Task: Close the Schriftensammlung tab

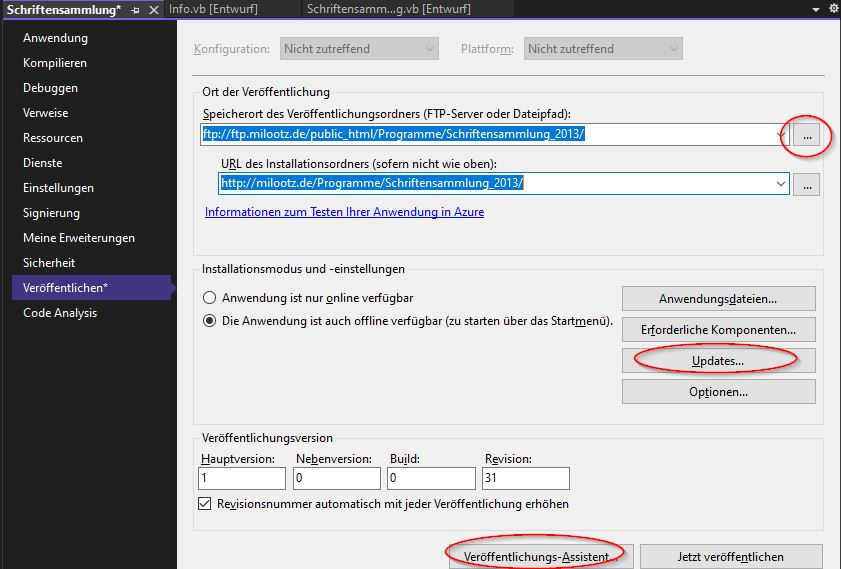Action: pos(153,8)
